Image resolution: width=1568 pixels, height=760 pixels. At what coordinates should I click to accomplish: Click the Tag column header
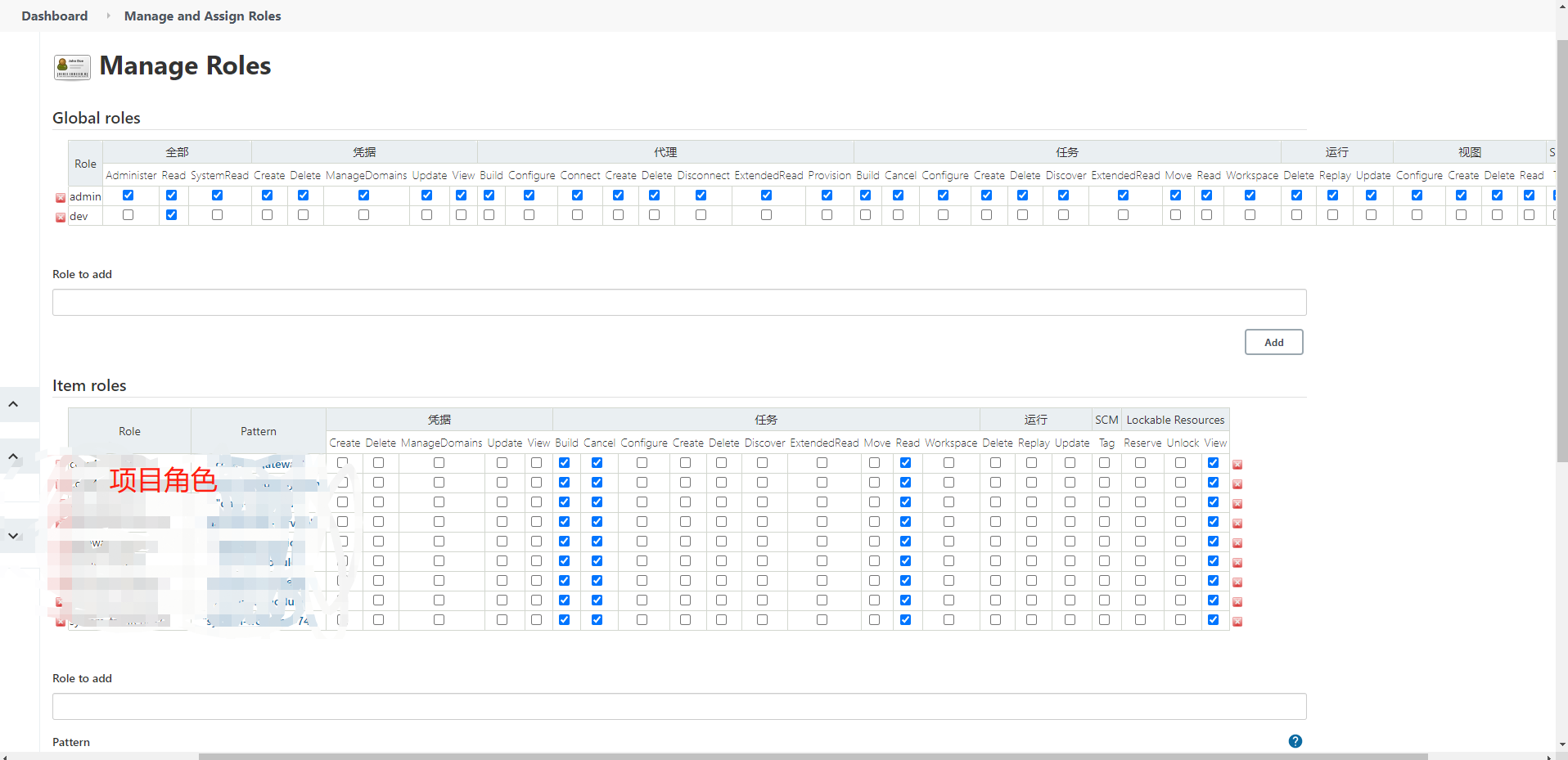[x=1106, y=443]
